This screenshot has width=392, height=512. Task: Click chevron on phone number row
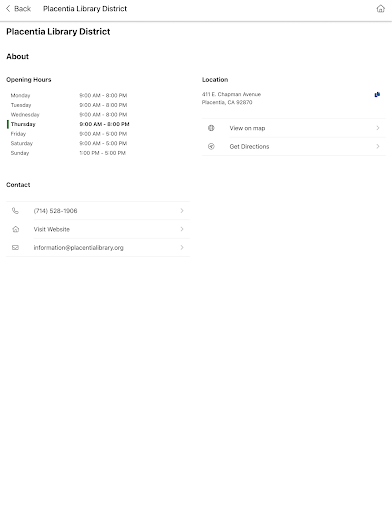coord(182,211)
